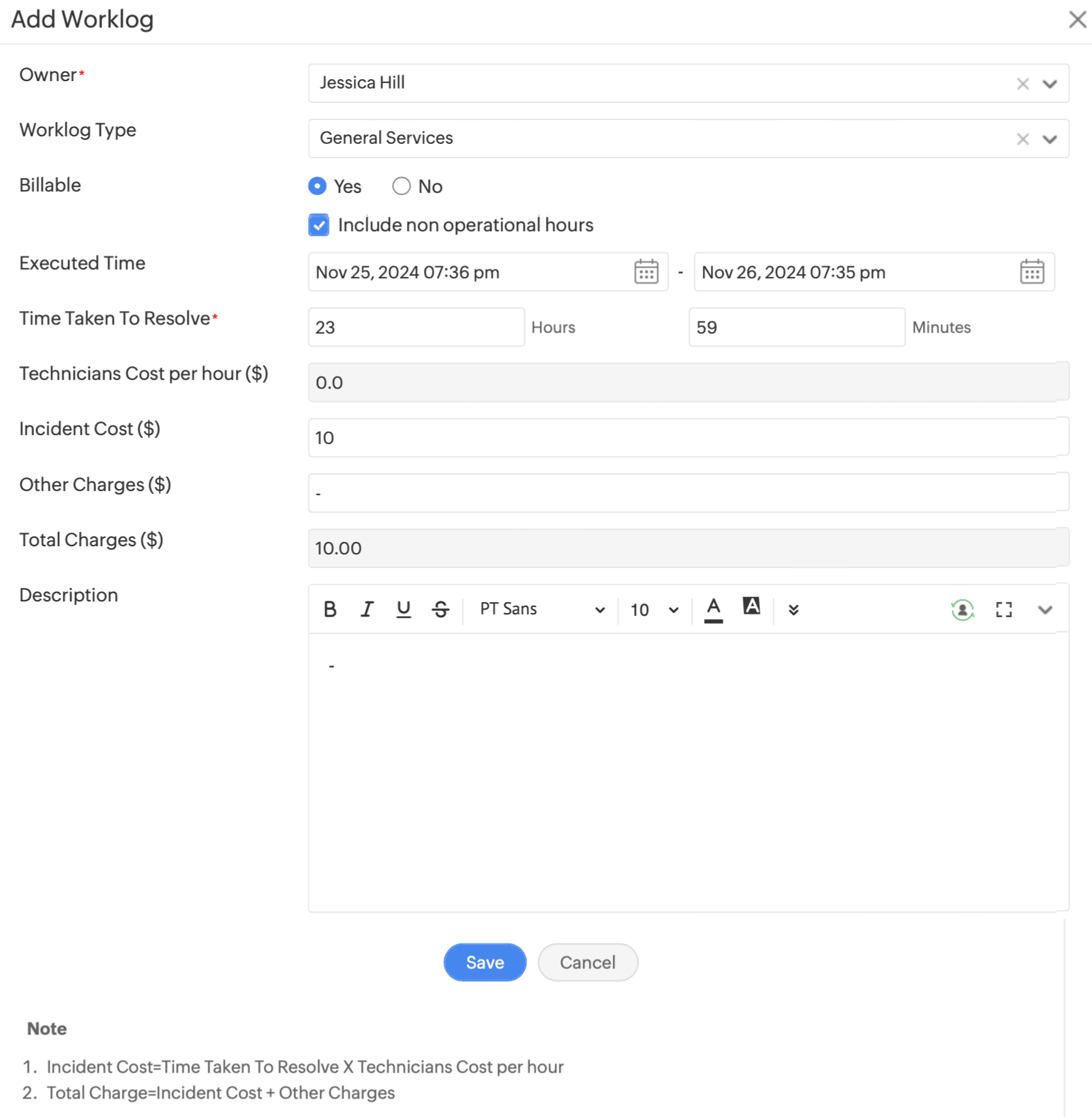
Task: Save the worklog entry
Action: 485,962
